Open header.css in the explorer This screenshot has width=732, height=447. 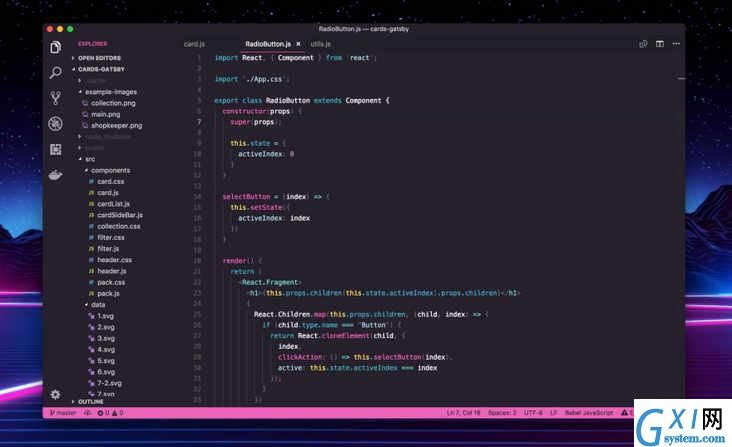[114, 260]
